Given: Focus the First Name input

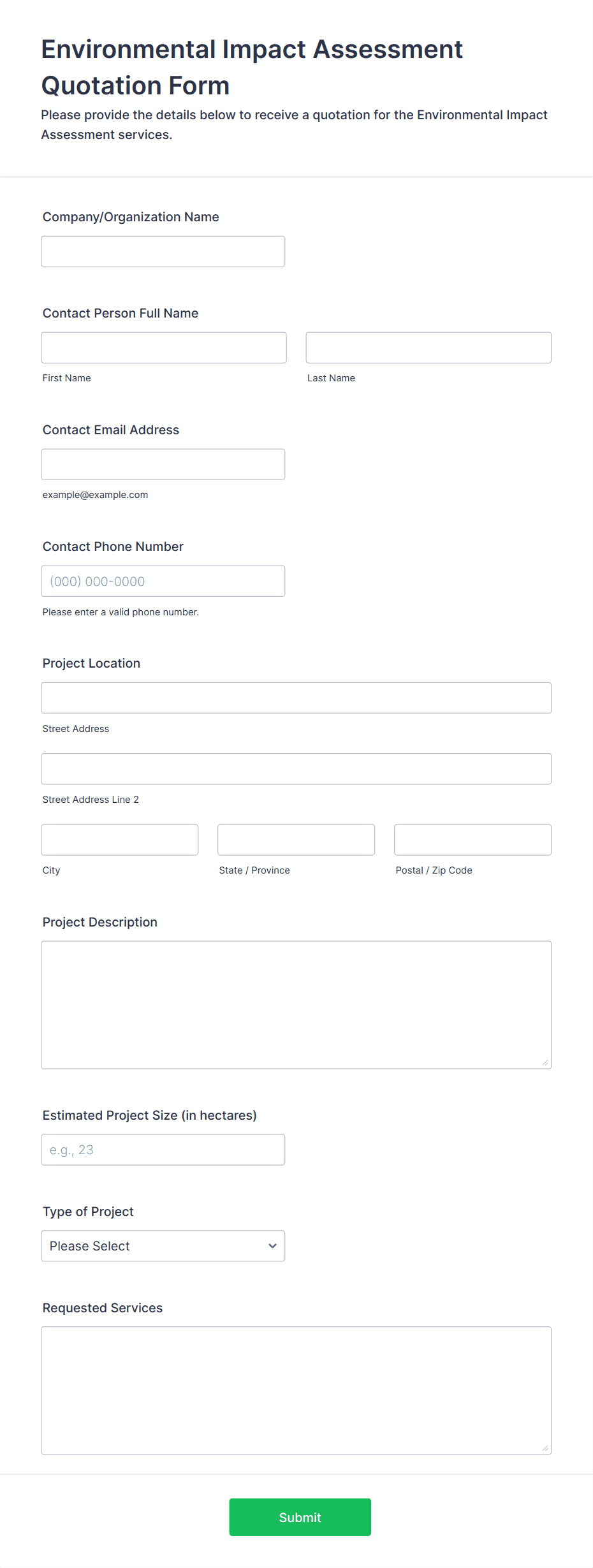Looking at the screenshot, I should [x=163, y=348].
